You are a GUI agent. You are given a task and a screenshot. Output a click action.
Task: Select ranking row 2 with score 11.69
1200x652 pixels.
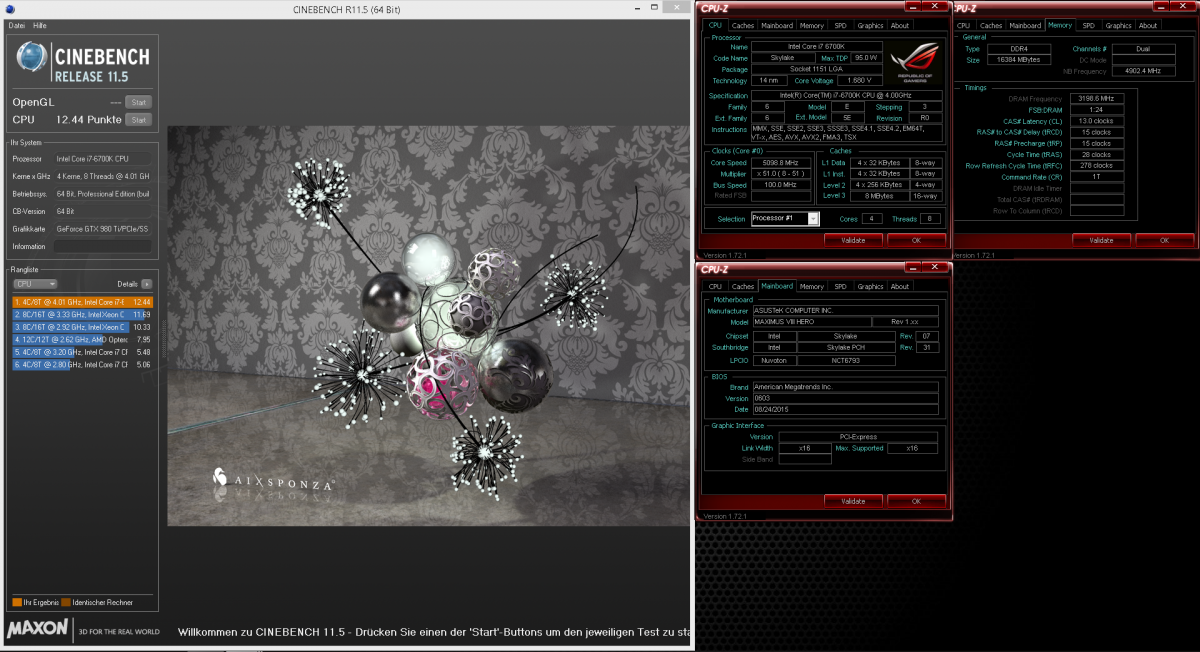click(x=82, y=314)
